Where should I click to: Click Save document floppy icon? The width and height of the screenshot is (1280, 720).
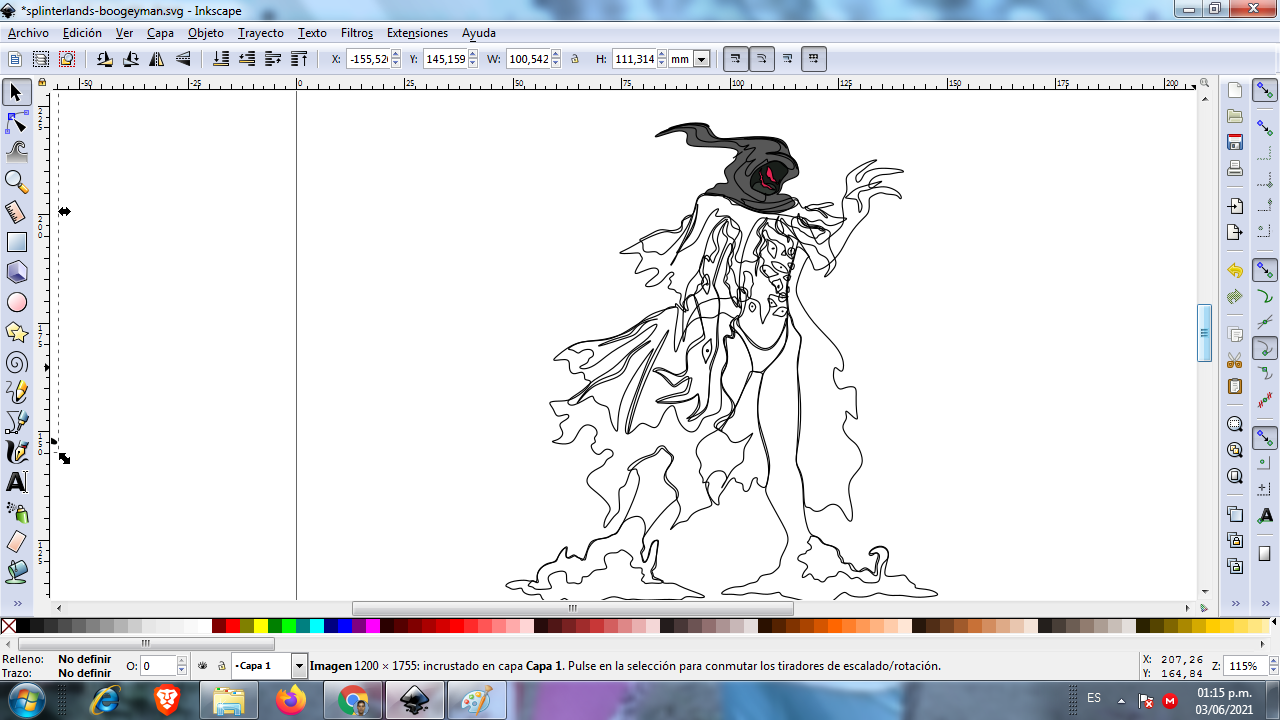click(1235, 142)
